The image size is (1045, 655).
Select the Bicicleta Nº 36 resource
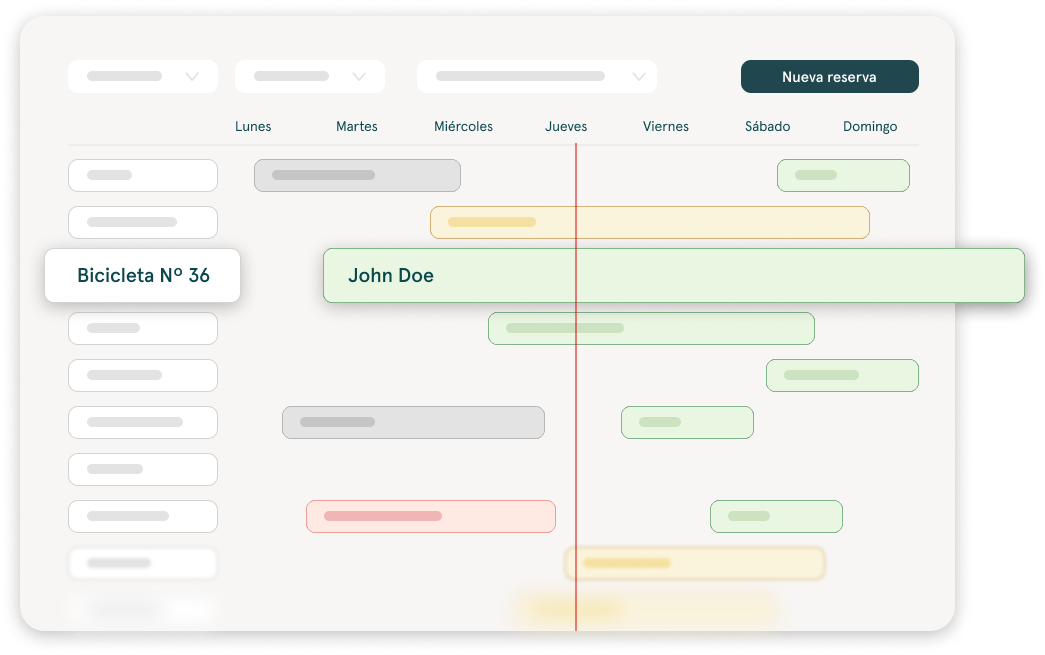click(143, 275)
